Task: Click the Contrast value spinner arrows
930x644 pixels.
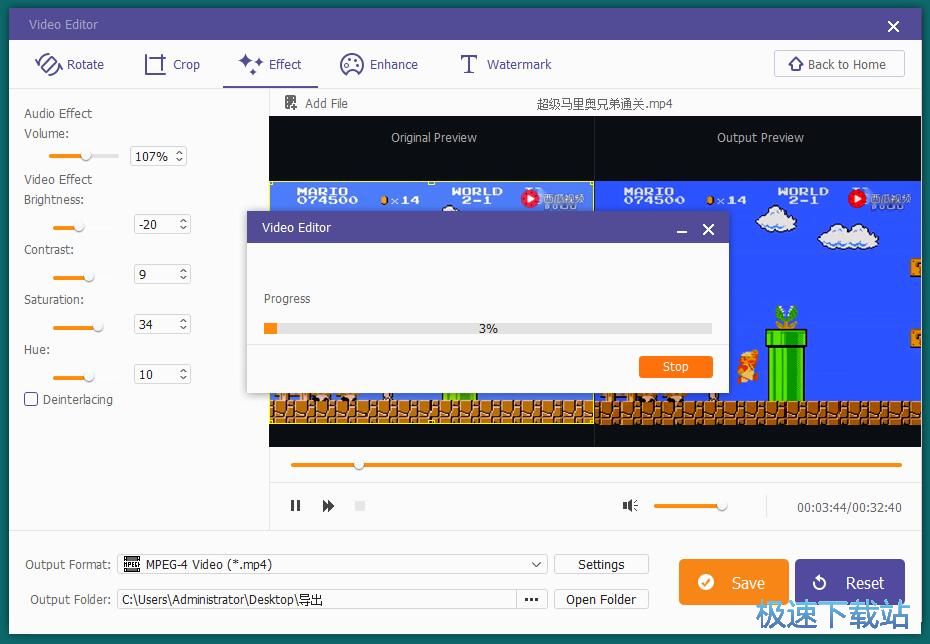Action: tap(183, 274)
